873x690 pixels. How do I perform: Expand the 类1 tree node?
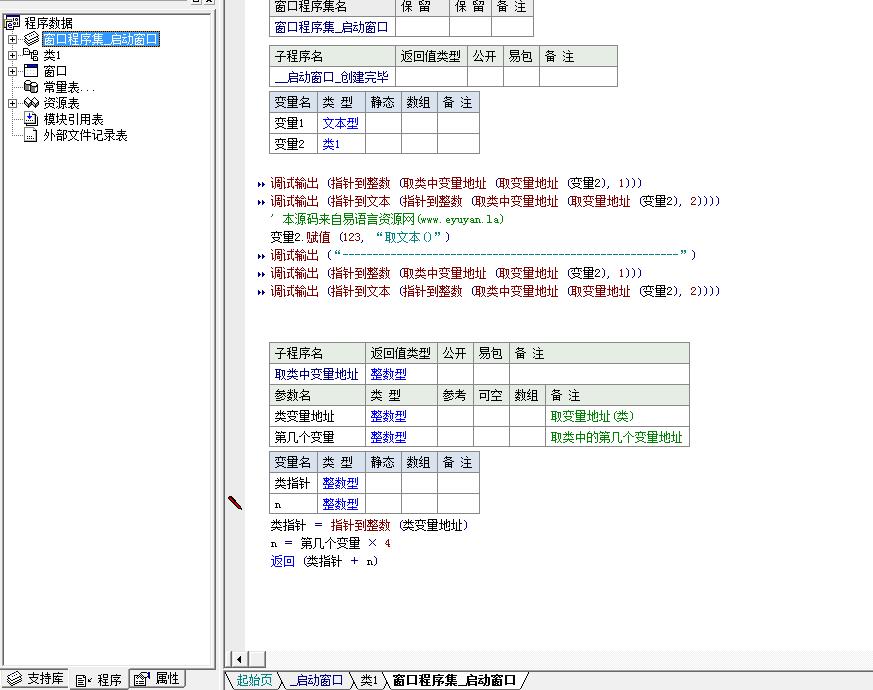[13, 55]
